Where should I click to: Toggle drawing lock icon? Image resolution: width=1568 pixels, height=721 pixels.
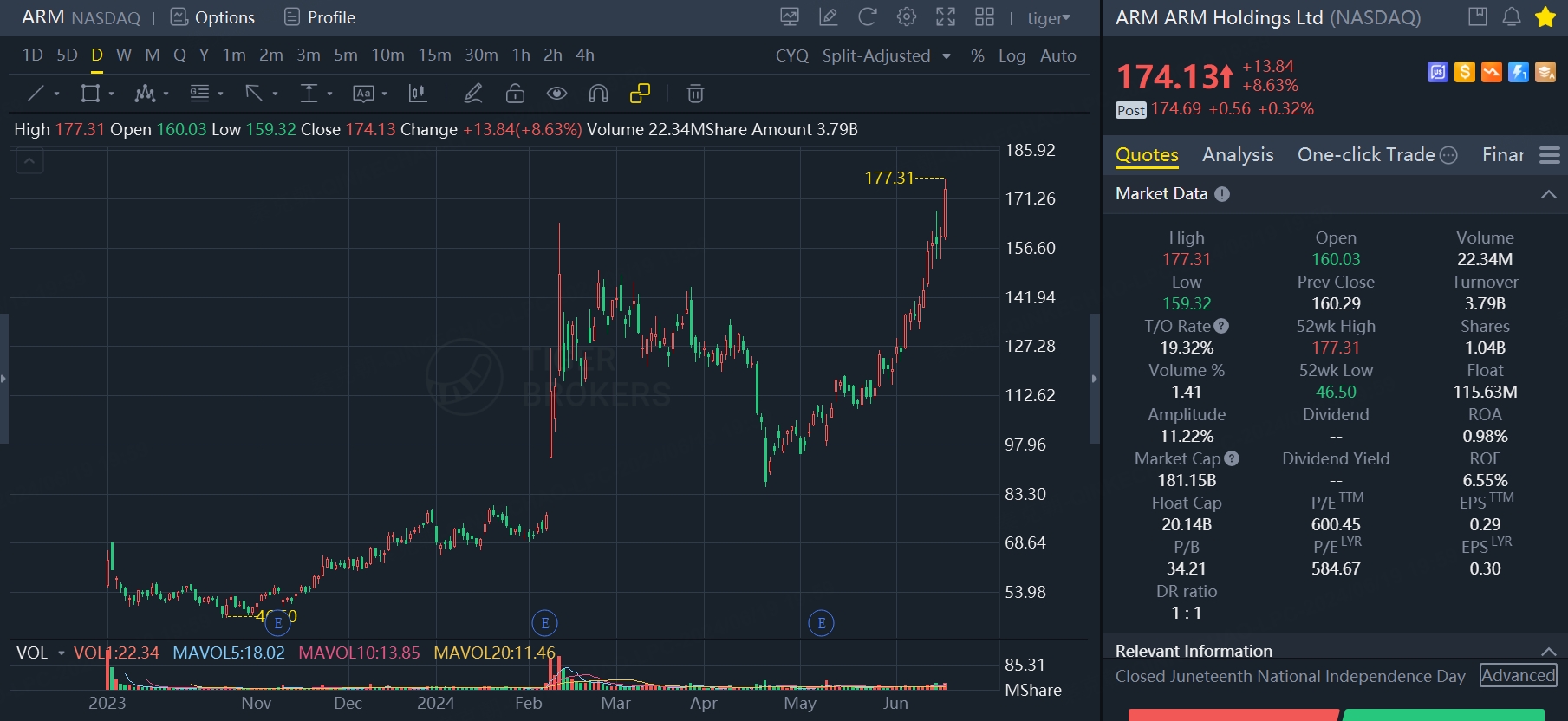[x=515, y=94]
